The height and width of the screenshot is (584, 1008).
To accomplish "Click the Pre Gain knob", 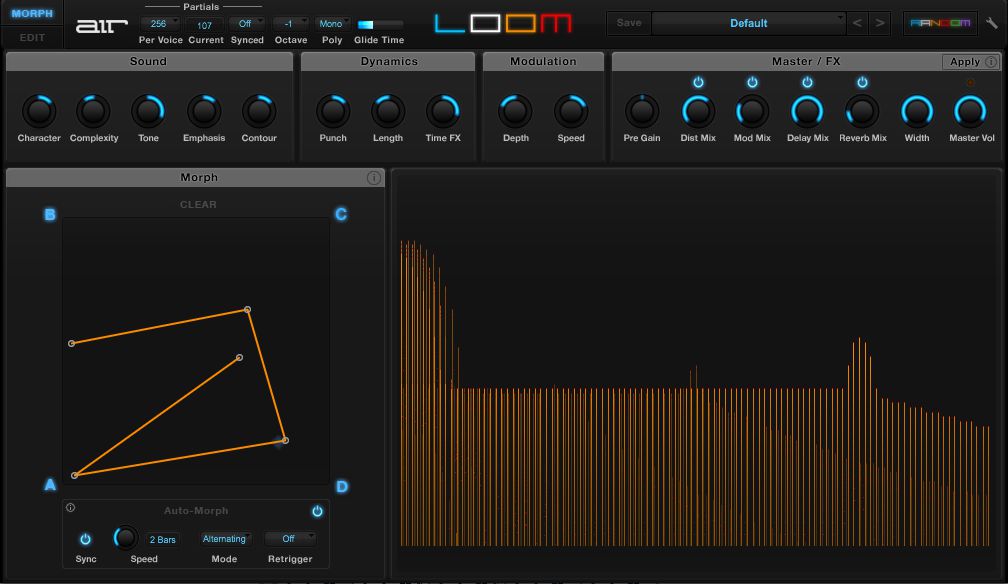I will click(642, 111).
